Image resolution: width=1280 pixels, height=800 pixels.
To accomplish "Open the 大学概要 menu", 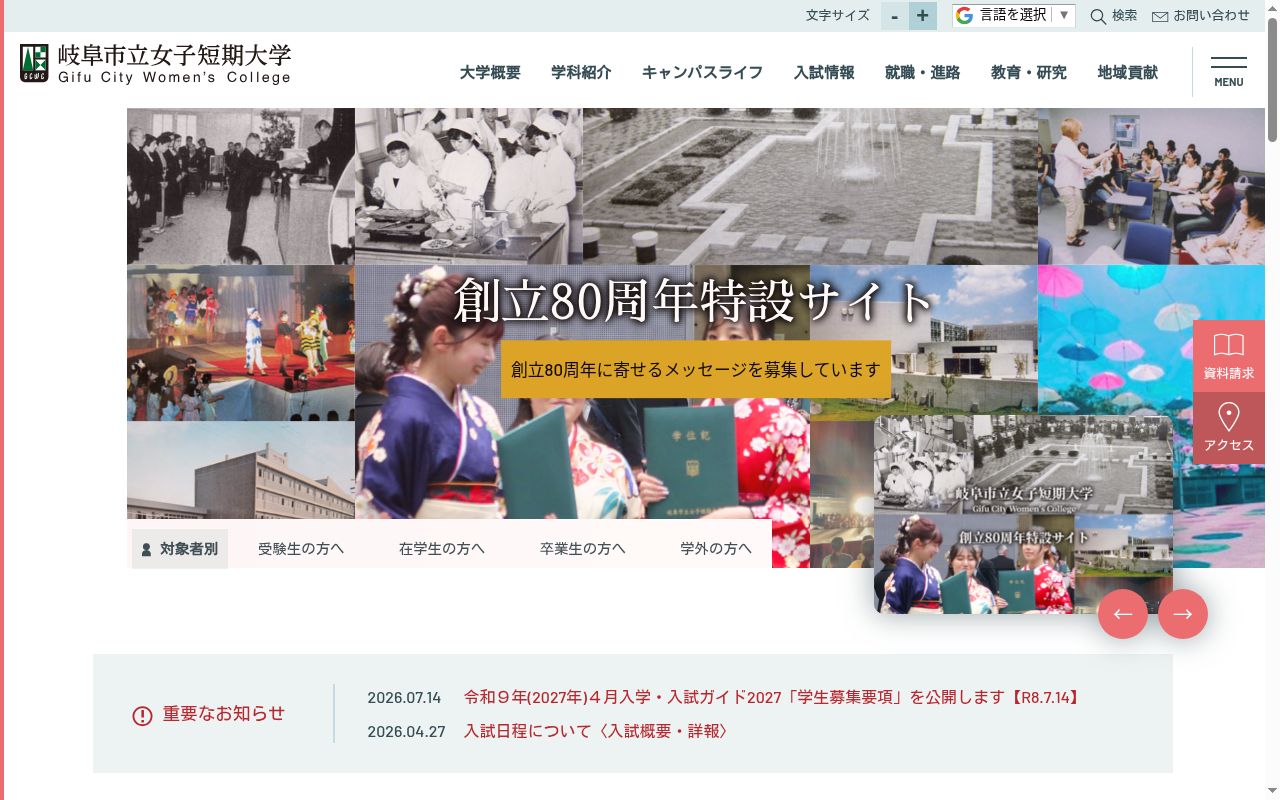I will [x=490, y=72].
